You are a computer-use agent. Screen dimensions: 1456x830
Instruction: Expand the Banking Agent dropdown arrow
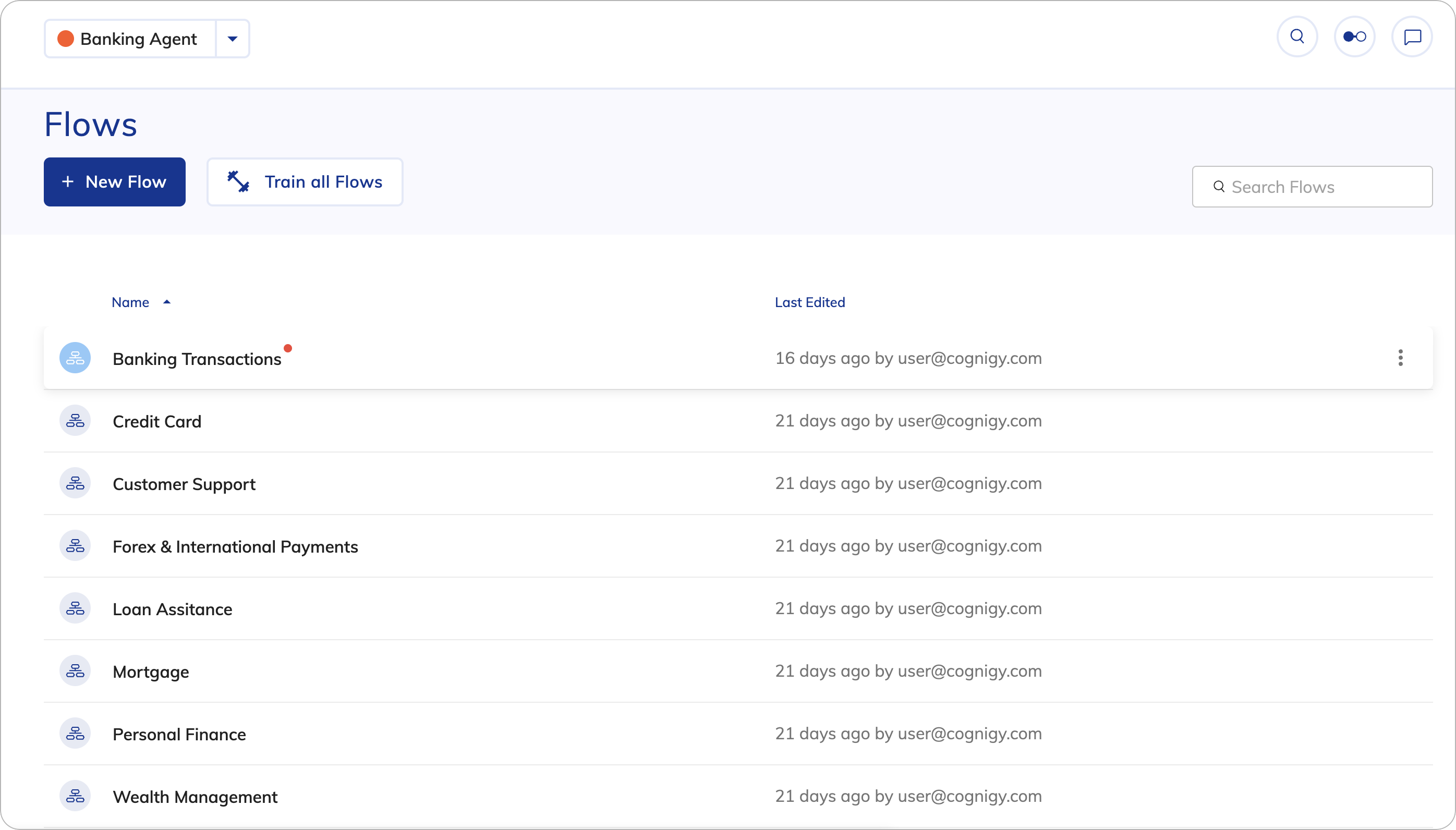pos(232,39)
